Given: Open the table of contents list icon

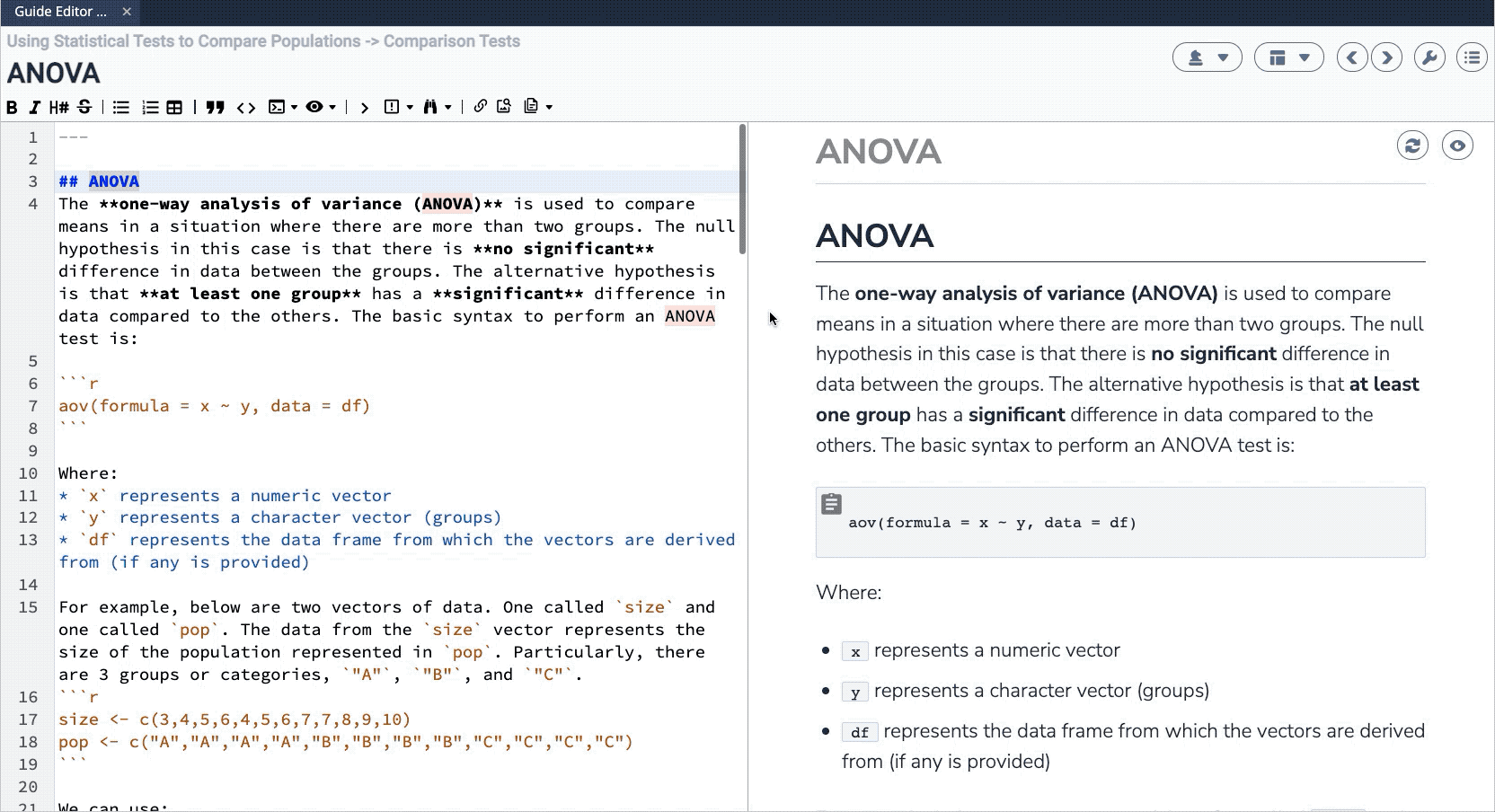Looking at the screenshot, I should coord(1472,57).
